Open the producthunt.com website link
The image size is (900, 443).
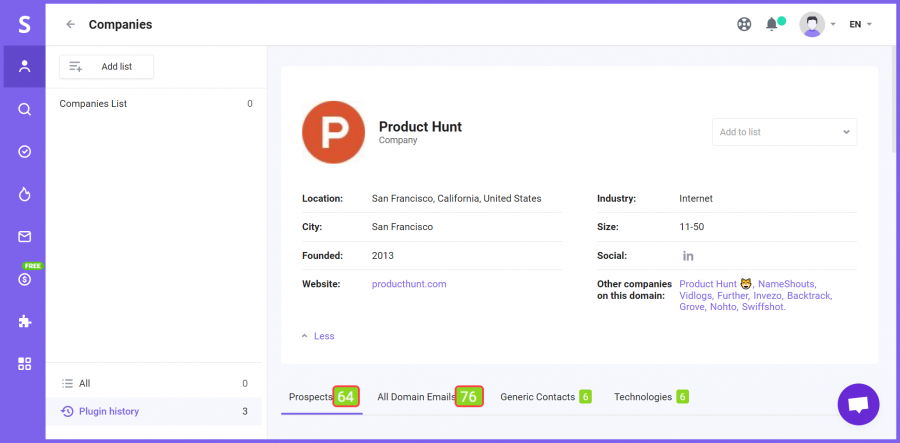tap(409, 284)
